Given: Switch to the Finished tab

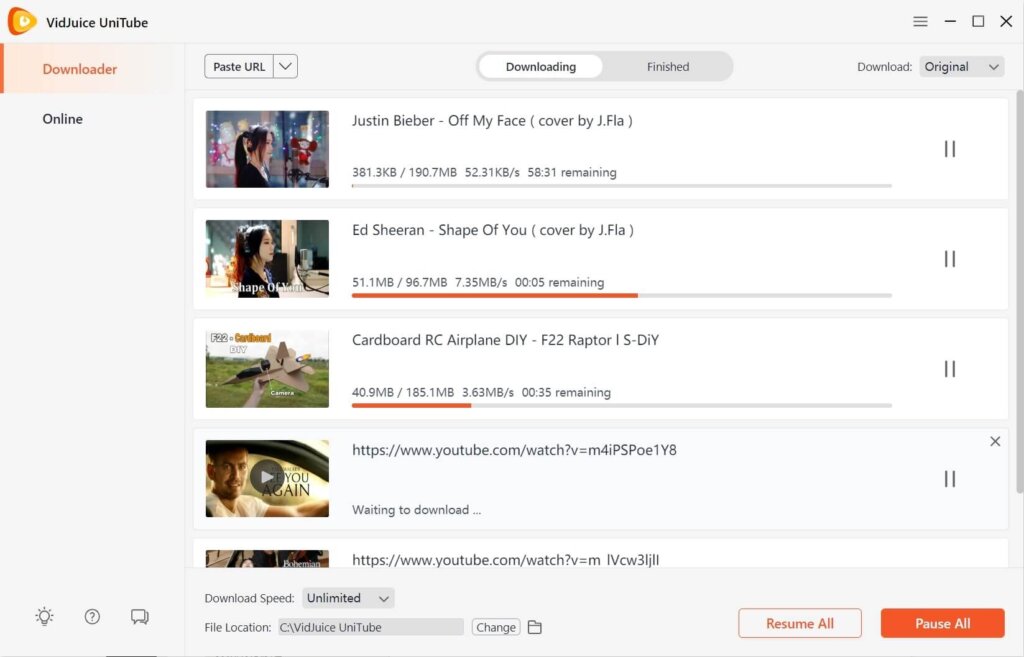Looking at the screenshot, I should [667, 67].
